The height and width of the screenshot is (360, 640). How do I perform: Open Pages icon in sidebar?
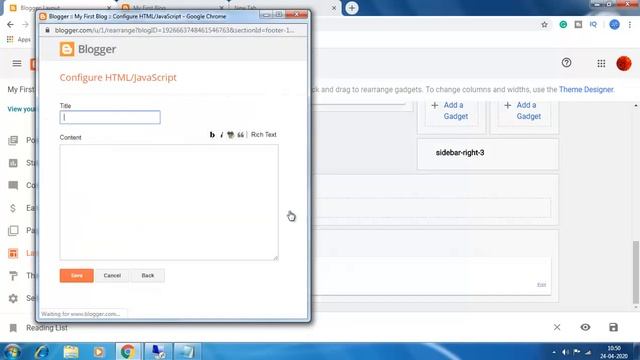point(13,231)
